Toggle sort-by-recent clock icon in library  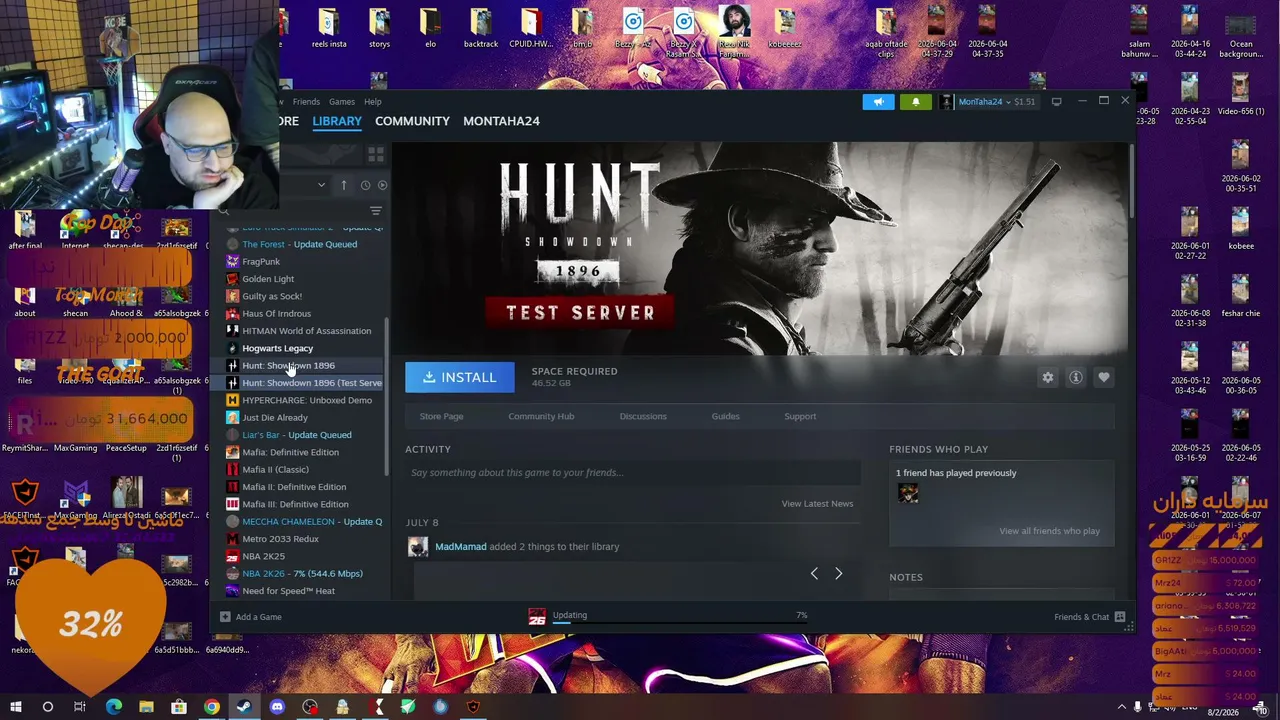click(x=365, y=185)
